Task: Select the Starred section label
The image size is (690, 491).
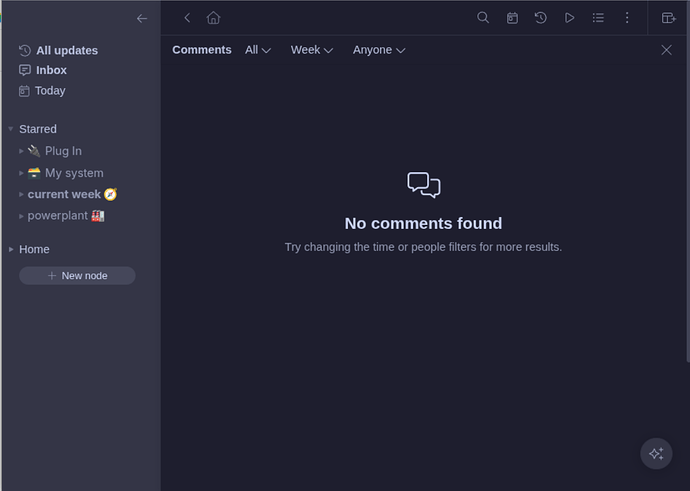Action: pyautogui.click(x=38, y=129)
